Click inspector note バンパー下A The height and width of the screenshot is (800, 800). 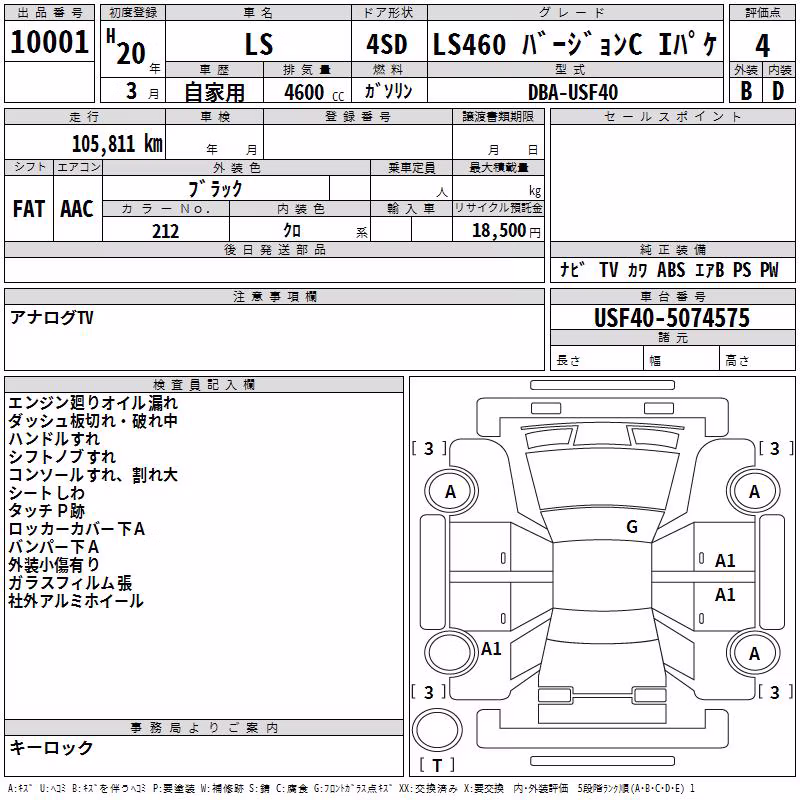pyautogui.click(x=54, y=547)
